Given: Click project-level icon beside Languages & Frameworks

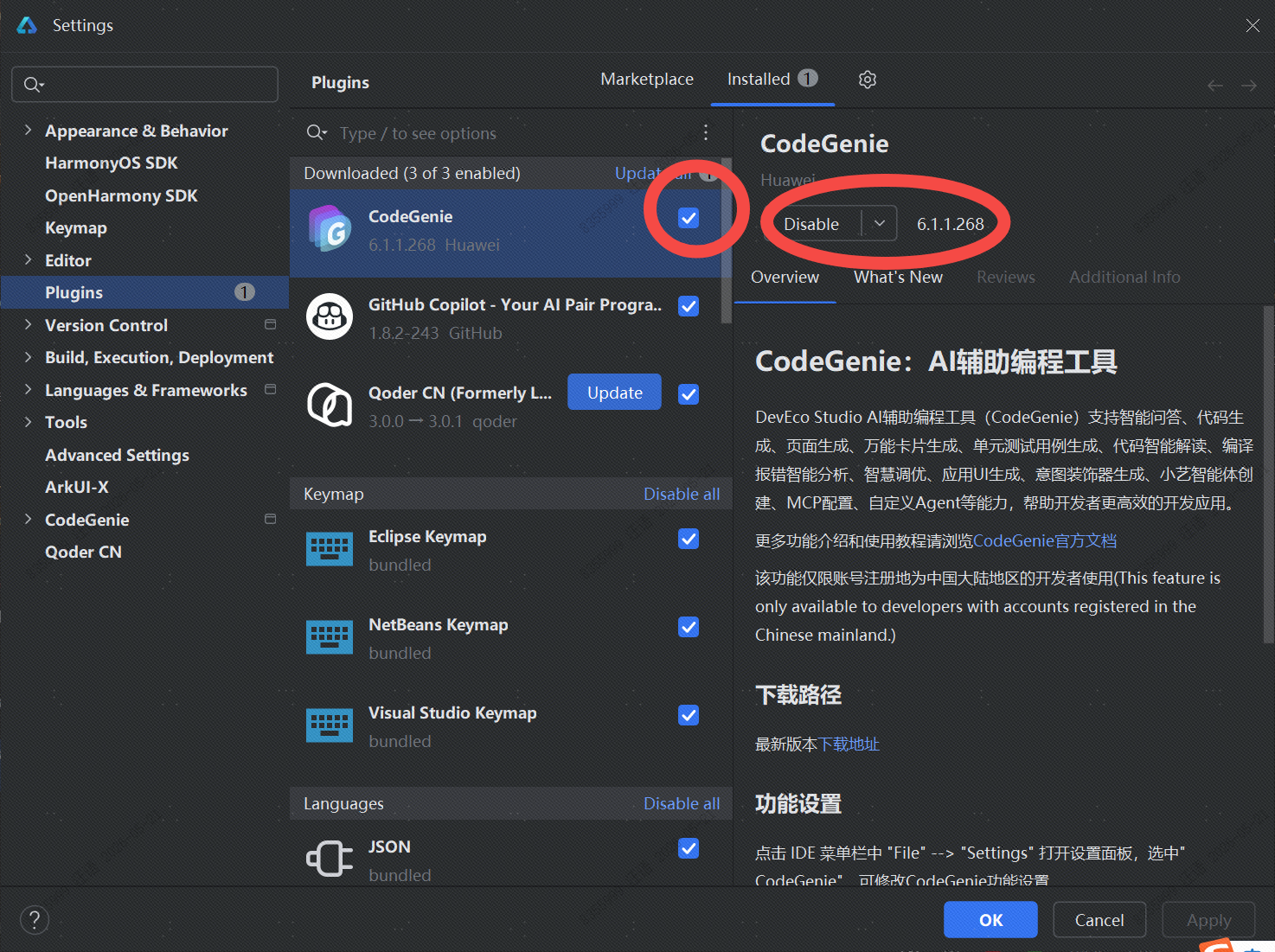Looking at the screenshot, I should coord(270,389).
